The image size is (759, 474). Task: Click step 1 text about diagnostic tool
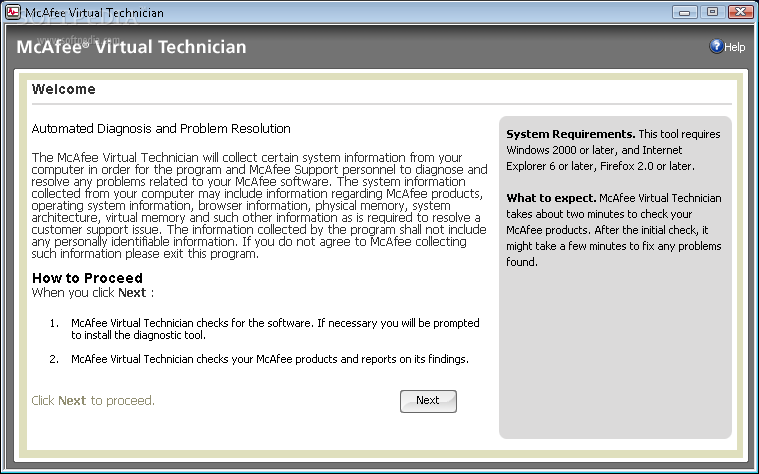coord(275,329)
